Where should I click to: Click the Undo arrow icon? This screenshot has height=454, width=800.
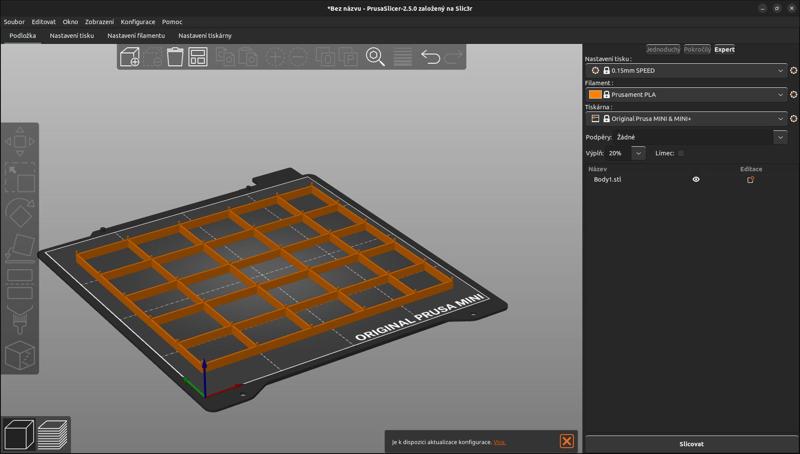pyautogui.click(x=430, y=57)
